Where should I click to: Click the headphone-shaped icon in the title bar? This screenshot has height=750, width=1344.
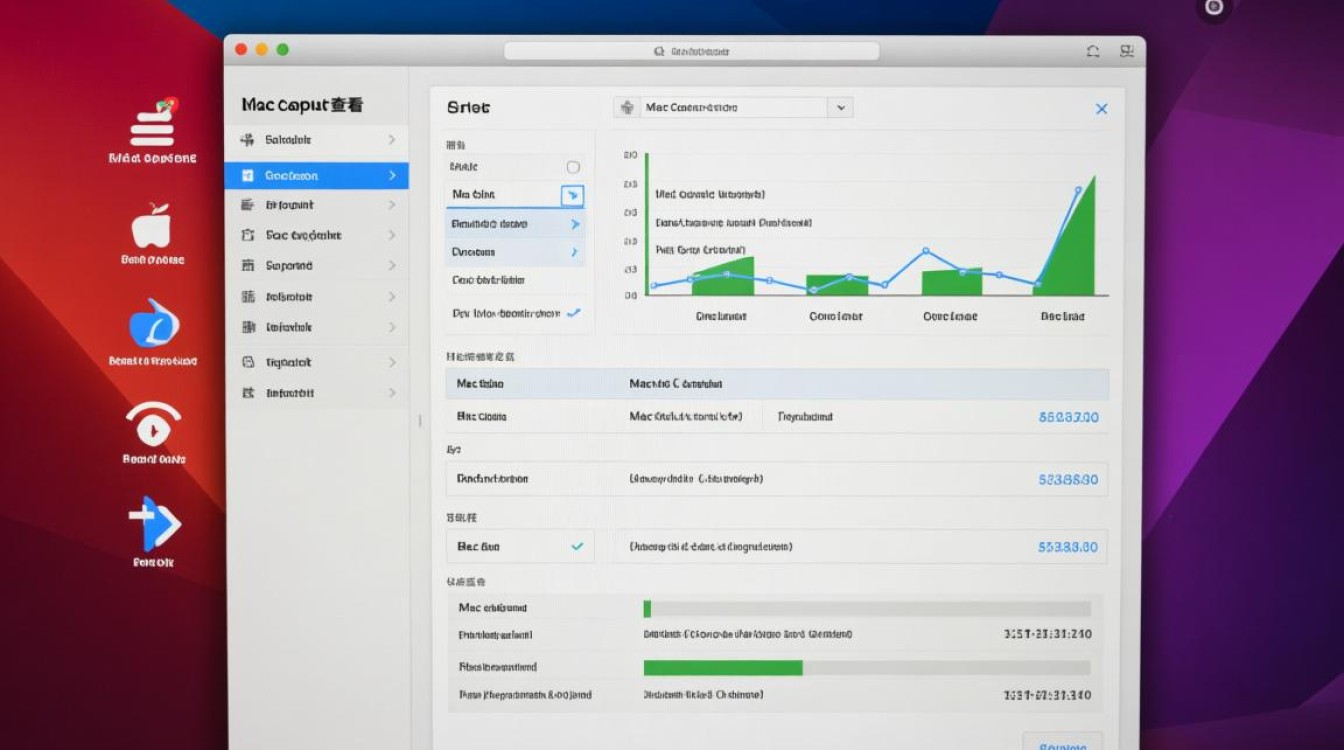[x=1092, y=51]
